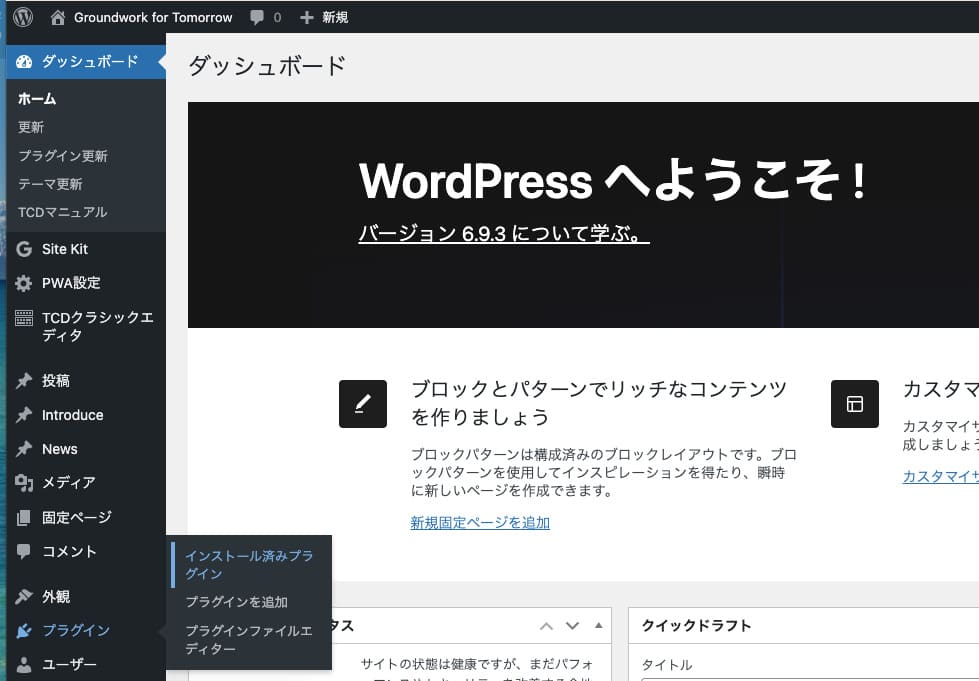Open PWA設定 via the gear icon

pyautogui.click(x=23, y=283)
